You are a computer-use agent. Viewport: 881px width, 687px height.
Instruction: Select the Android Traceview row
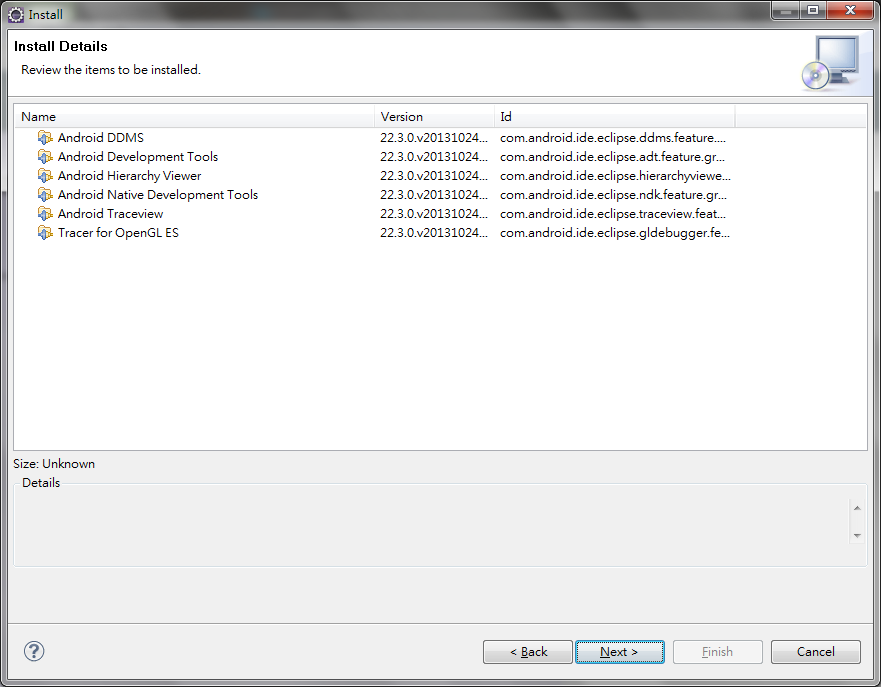[x=440, y=213]
